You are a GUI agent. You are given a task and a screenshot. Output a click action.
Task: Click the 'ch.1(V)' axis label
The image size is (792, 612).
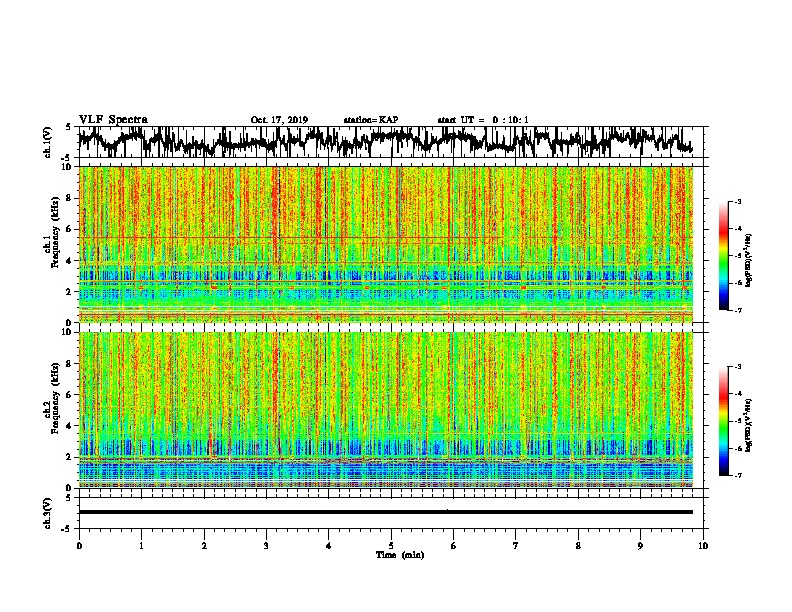pyautogui.click(x=47, y=142)
